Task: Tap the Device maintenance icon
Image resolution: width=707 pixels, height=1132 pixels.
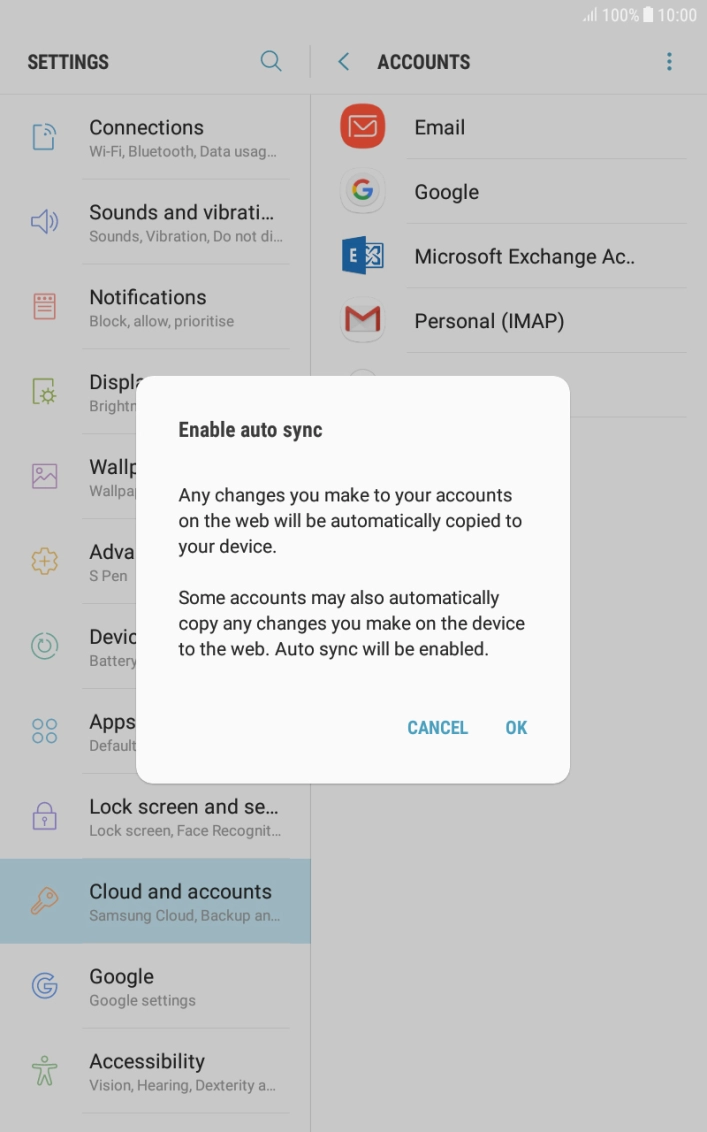Action: coord(45,646)
